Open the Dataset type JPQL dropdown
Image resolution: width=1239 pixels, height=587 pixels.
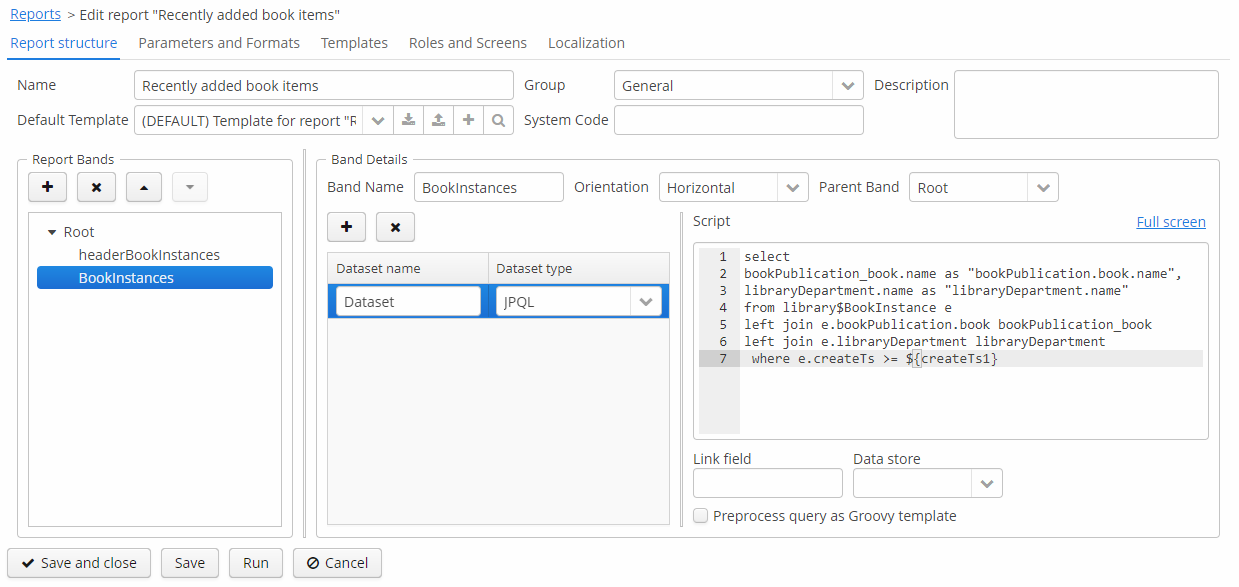pos(646,301)
